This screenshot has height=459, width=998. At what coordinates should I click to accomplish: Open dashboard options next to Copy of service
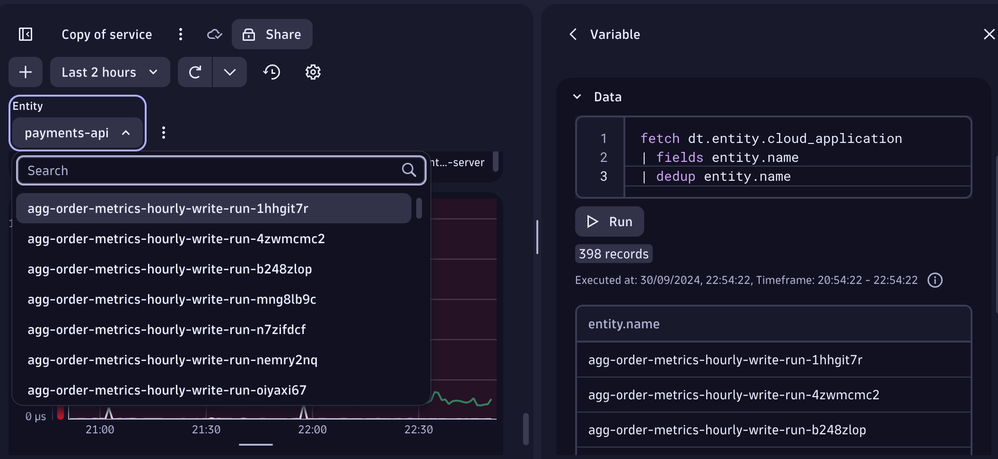point(181,34)
